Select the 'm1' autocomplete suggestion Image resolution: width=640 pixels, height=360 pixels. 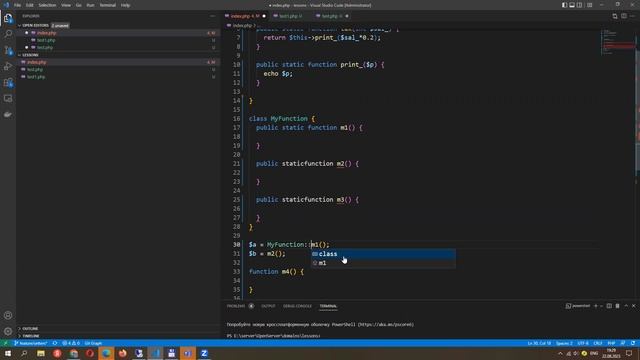tap(383, 263)
